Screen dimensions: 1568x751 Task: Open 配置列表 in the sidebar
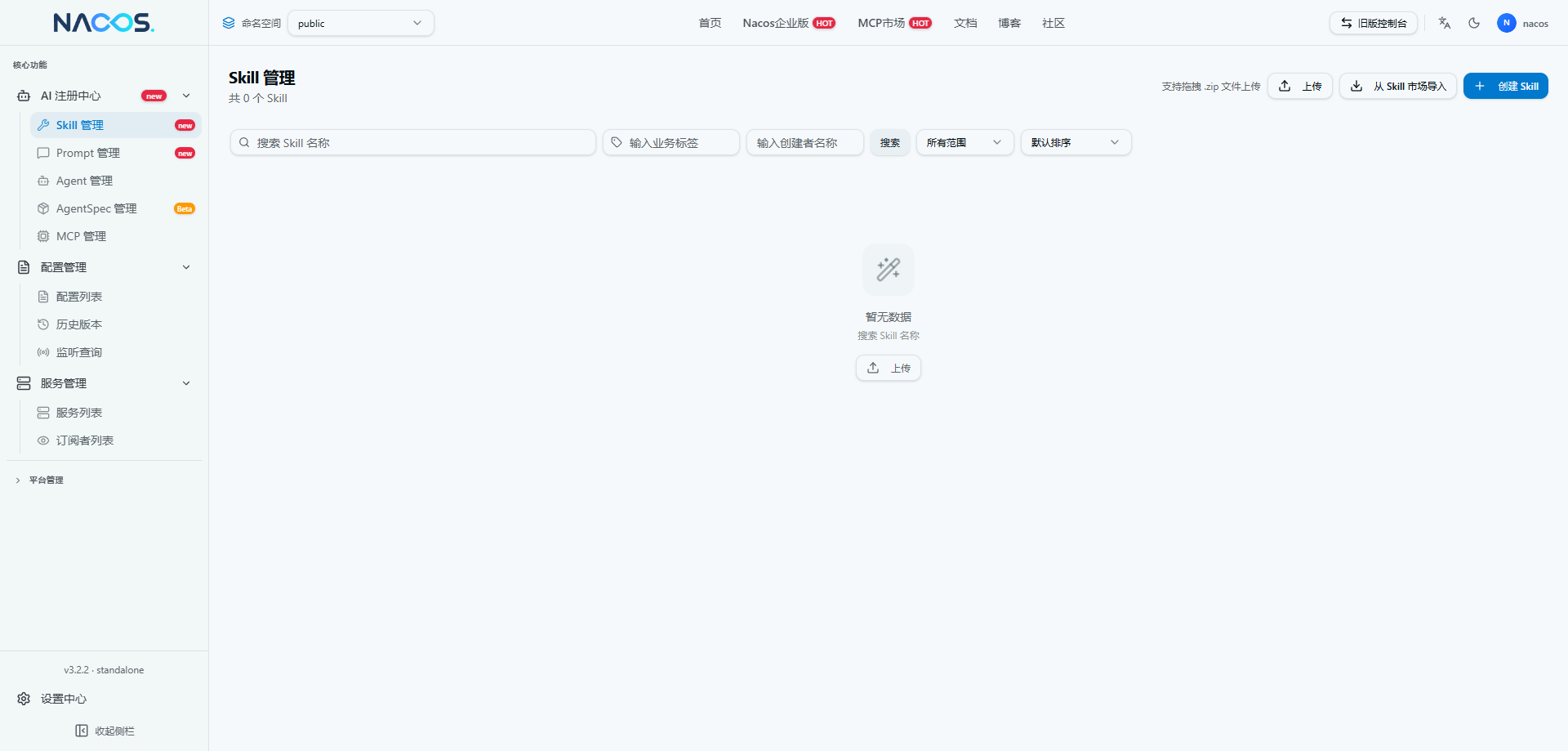pos(116,297)
